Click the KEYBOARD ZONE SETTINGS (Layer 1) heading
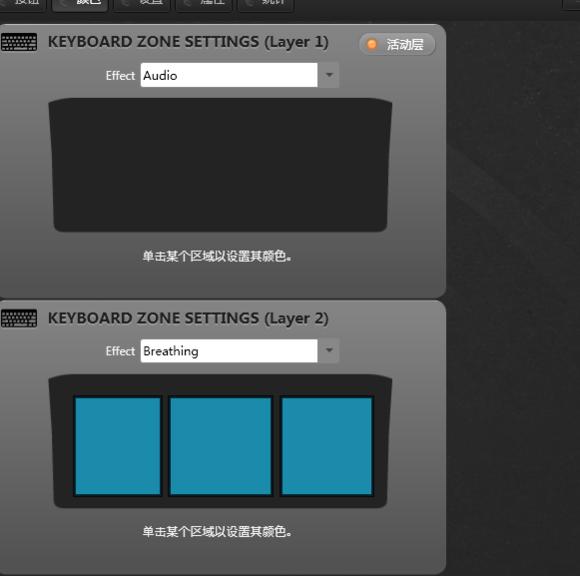This screenshot has width=580, height=576. pyautogui.click(x=188, y=42)
